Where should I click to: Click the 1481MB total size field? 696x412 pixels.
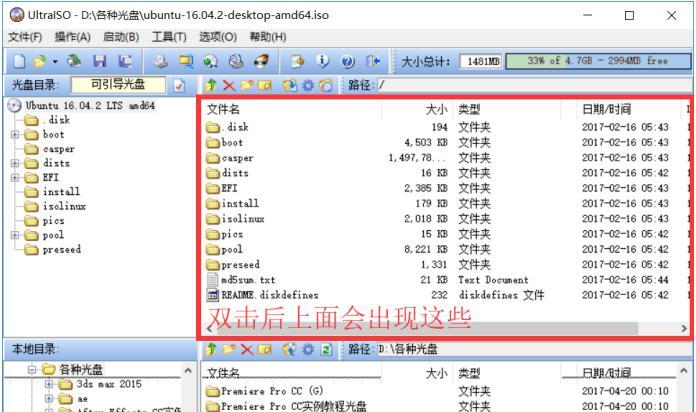(480, 61)
